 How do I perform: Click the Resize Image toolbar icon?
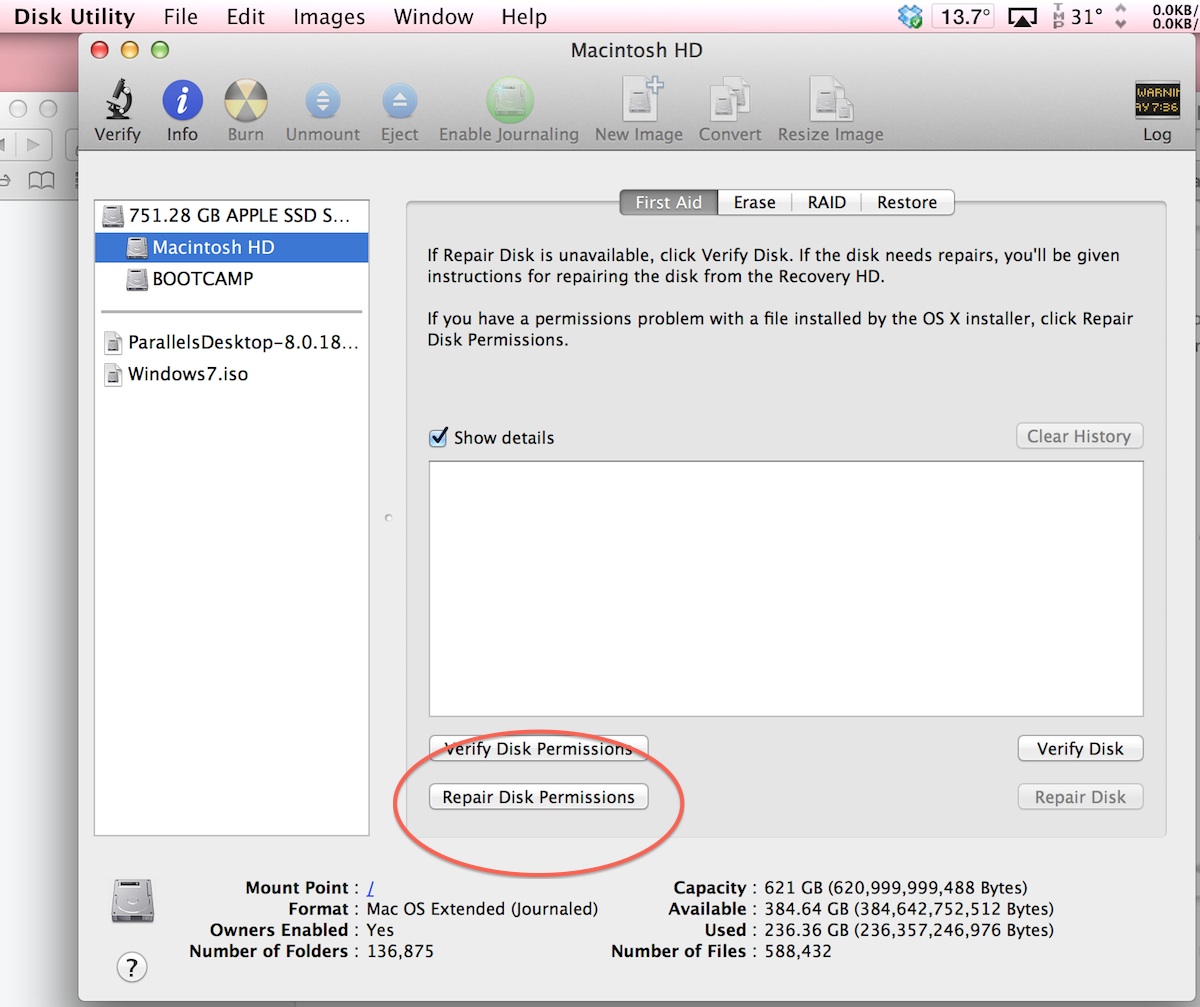point(830,100)
